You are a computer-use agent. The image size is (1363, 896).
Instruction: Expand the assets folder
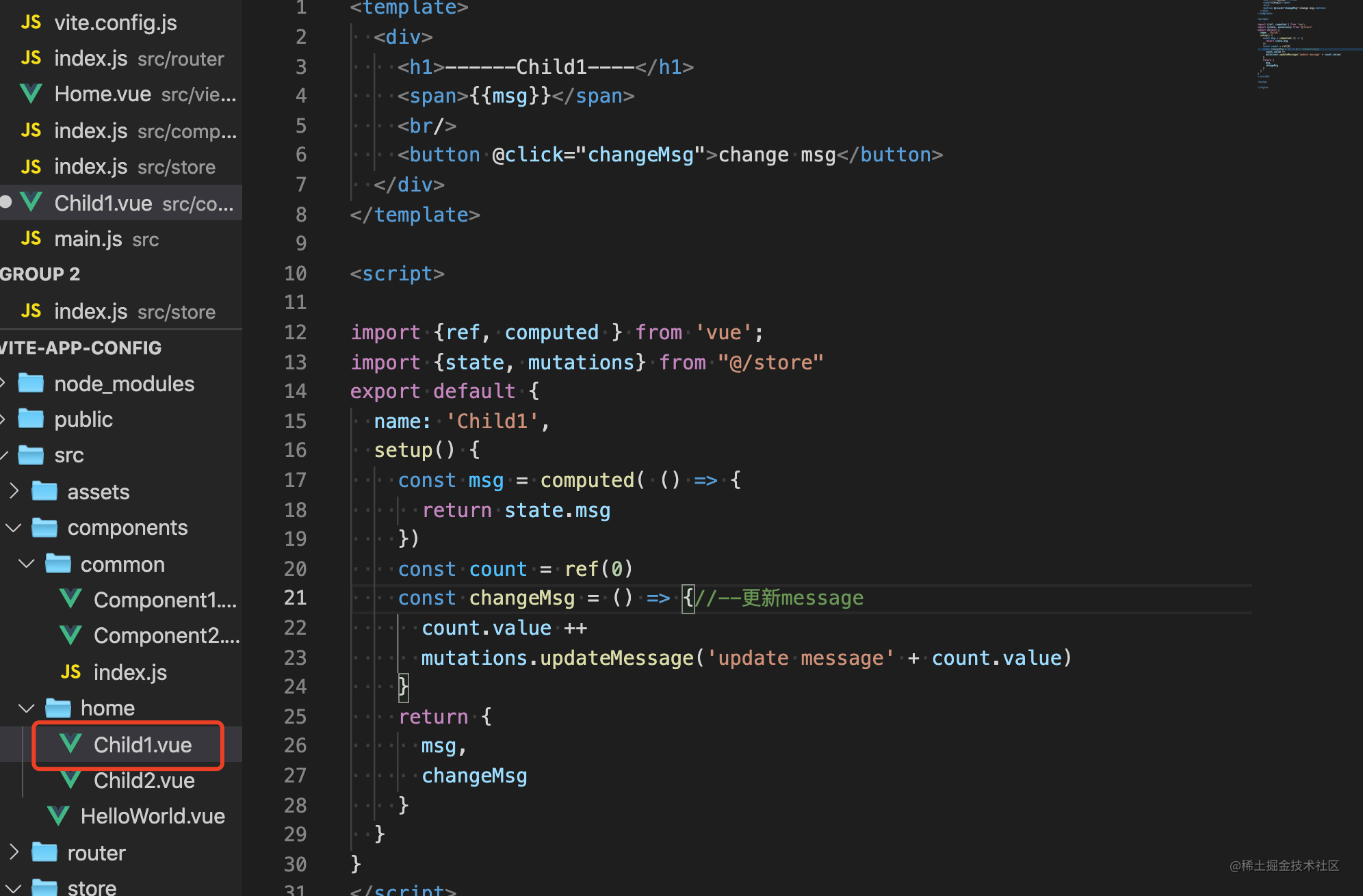coord(14,491)
